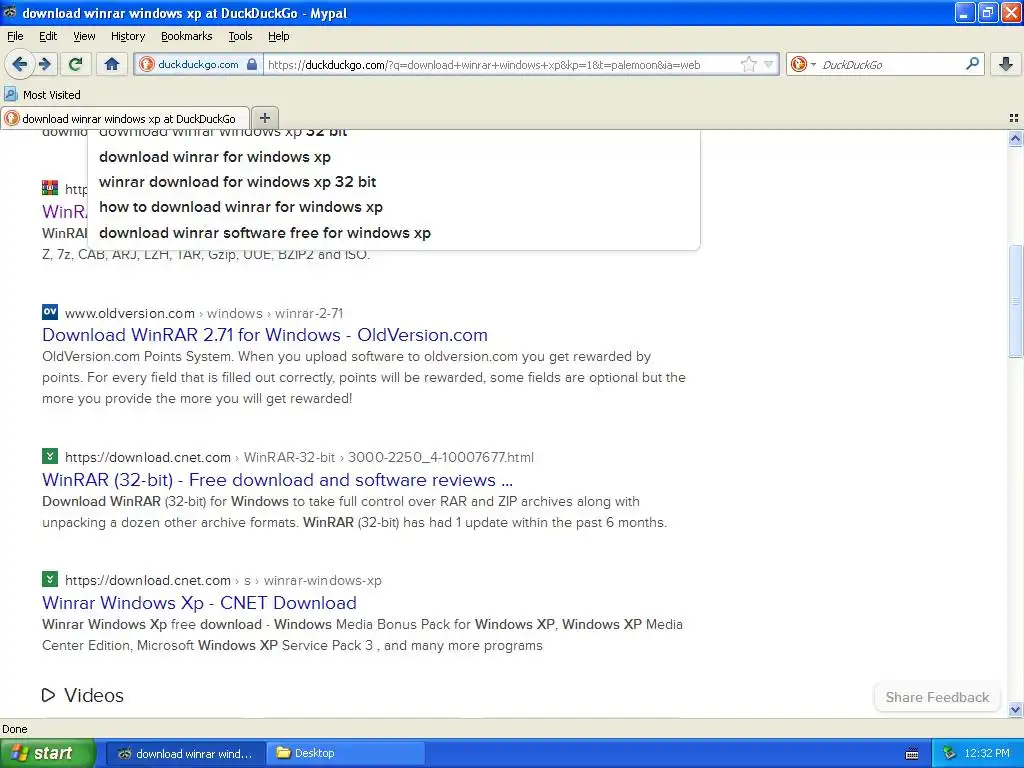Viewport: 1024px width, 768px height.
Task: Click the cnet winrar-windows-xp result URL
Action: coord(223,580)
